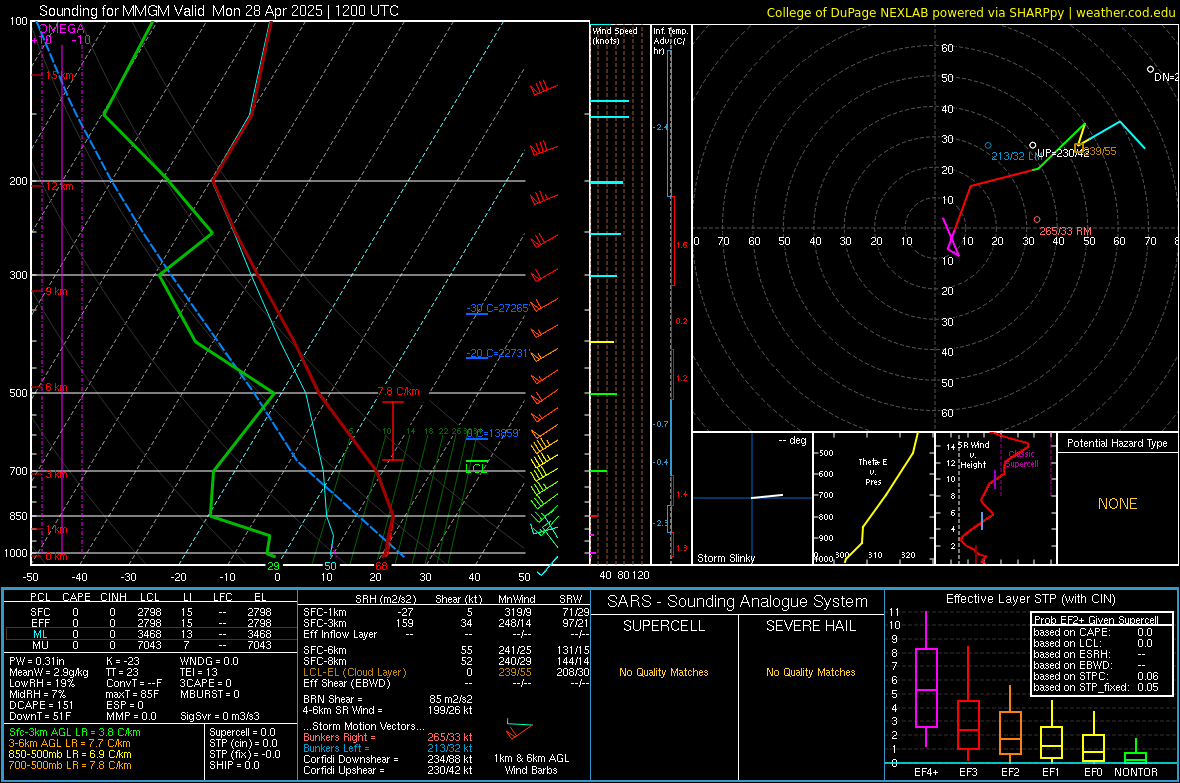The height and width of the screenshot is (783, 1180).
Task: Click the red 'Bunkers Right =' label
Action: pyautogui.click(x=339, y=737)
